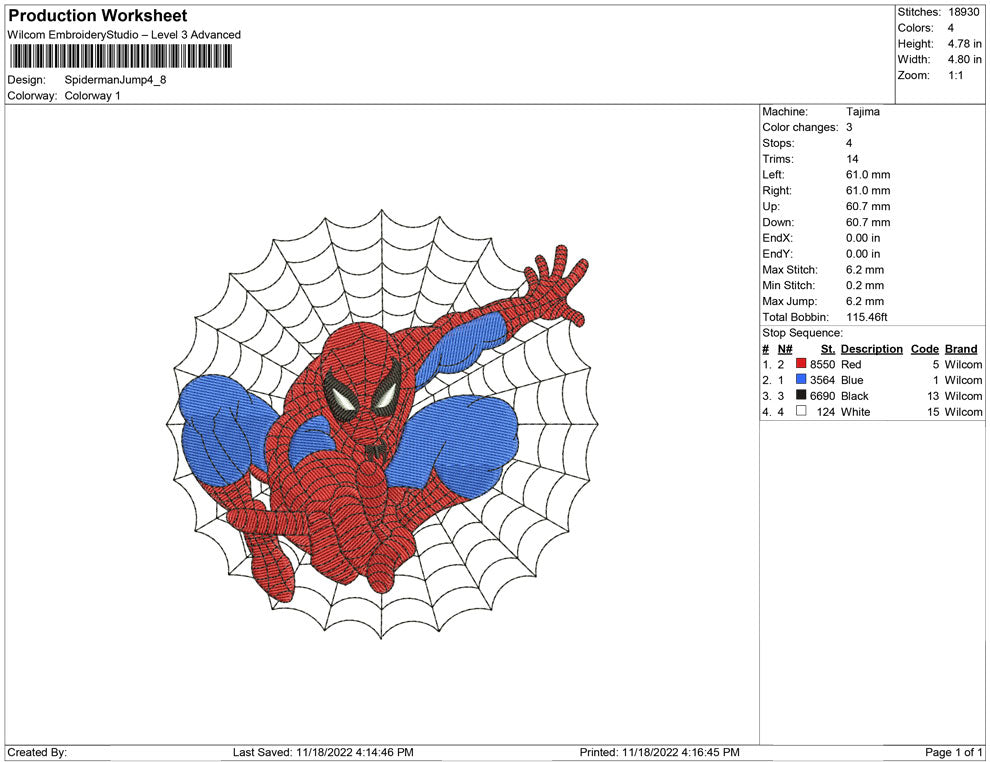
Task: Click the 'Right:' label
Action: coord(777,190)
